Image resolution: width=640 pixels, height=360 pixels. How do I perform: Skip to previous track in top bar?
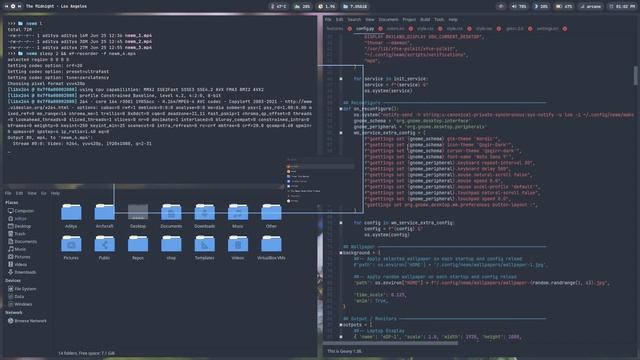click(7, 6)
